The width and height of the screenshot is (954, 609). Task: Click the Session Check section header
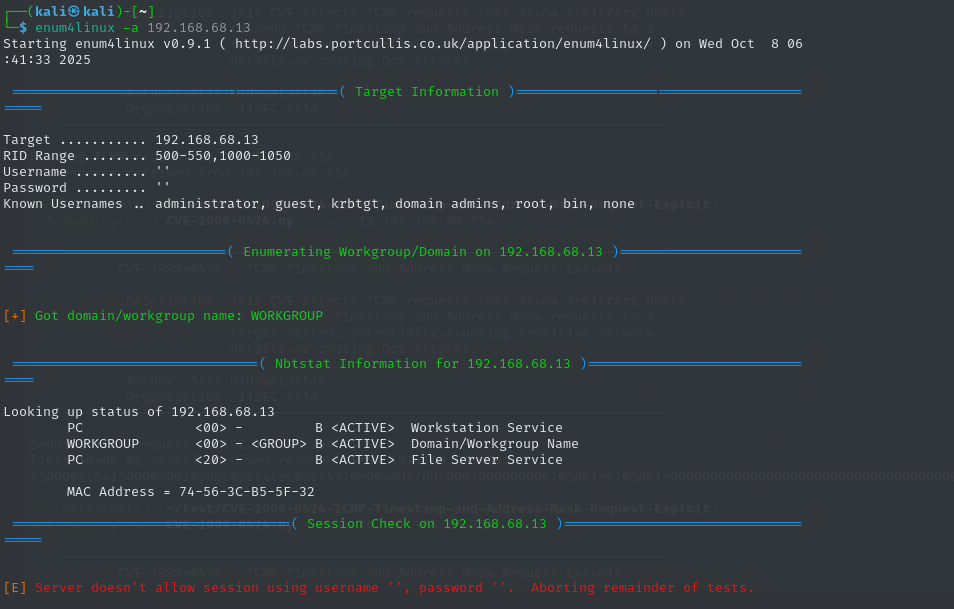pyautogui.click(x=427, y=524)
